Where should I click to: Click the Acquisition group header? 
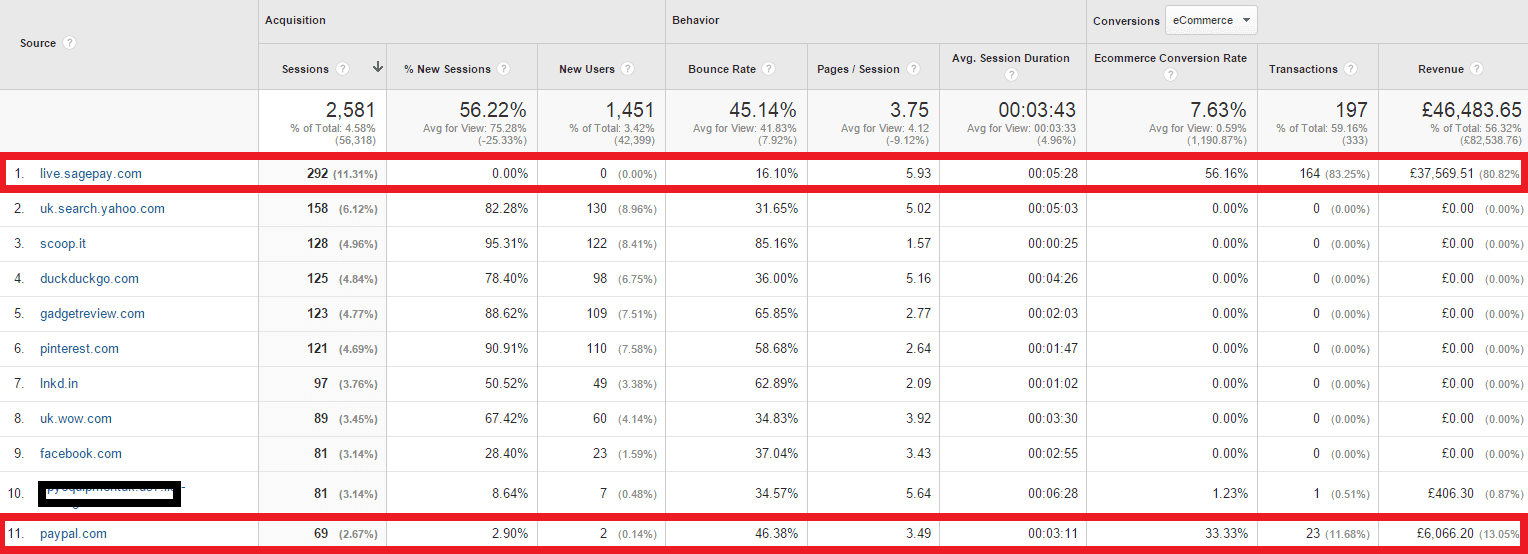coord(295,20)
